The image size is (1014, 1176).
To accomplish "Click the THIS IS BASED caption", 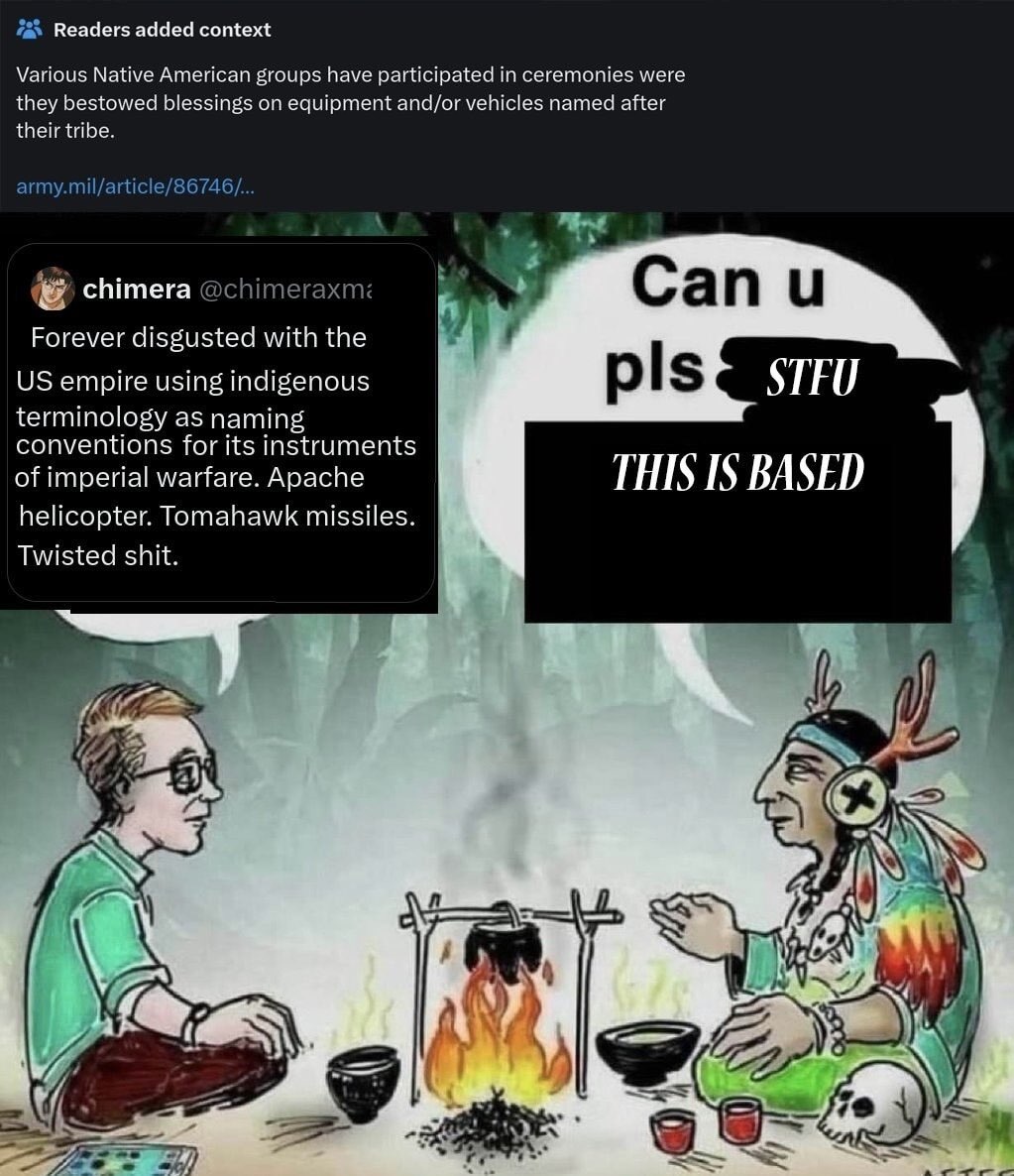I will [738, 472].
